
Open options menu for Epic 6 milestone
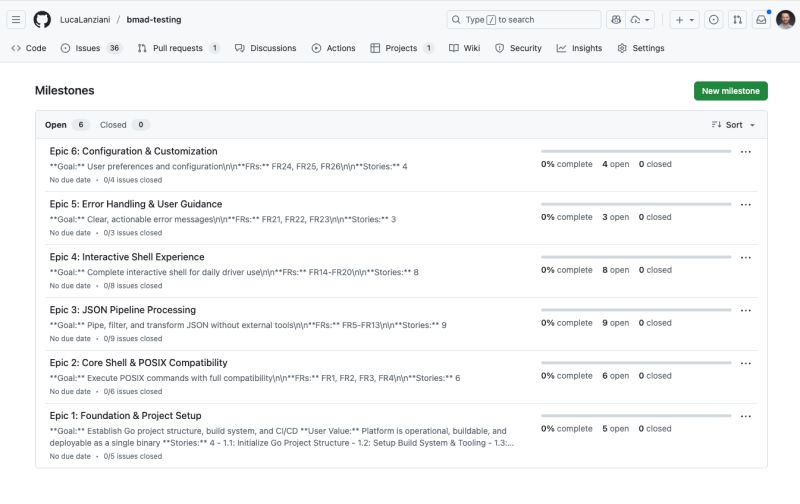pyautogui.click(x=745, y=152)
